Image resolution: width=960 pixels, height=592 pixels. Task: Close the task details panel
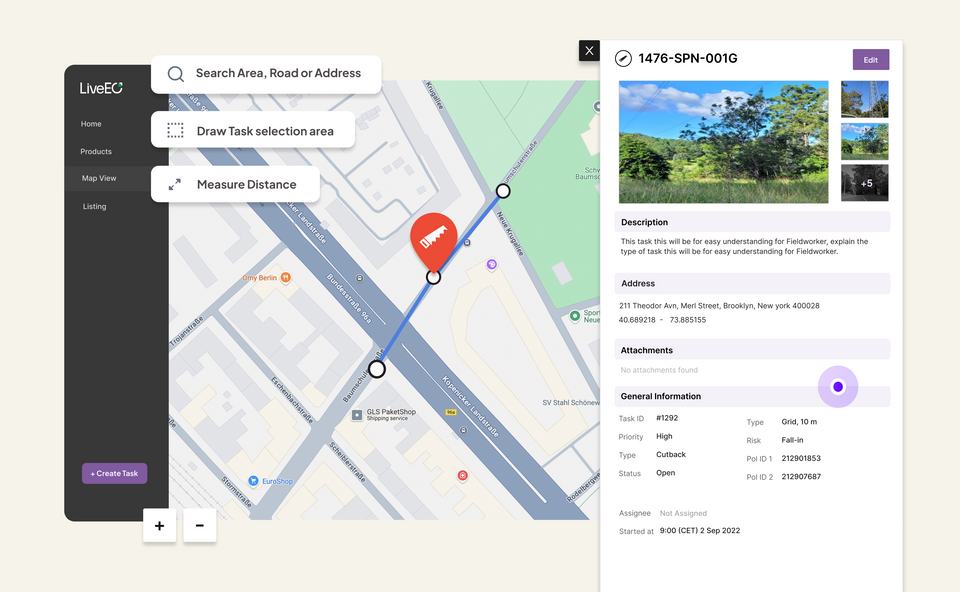click(589, 51)
